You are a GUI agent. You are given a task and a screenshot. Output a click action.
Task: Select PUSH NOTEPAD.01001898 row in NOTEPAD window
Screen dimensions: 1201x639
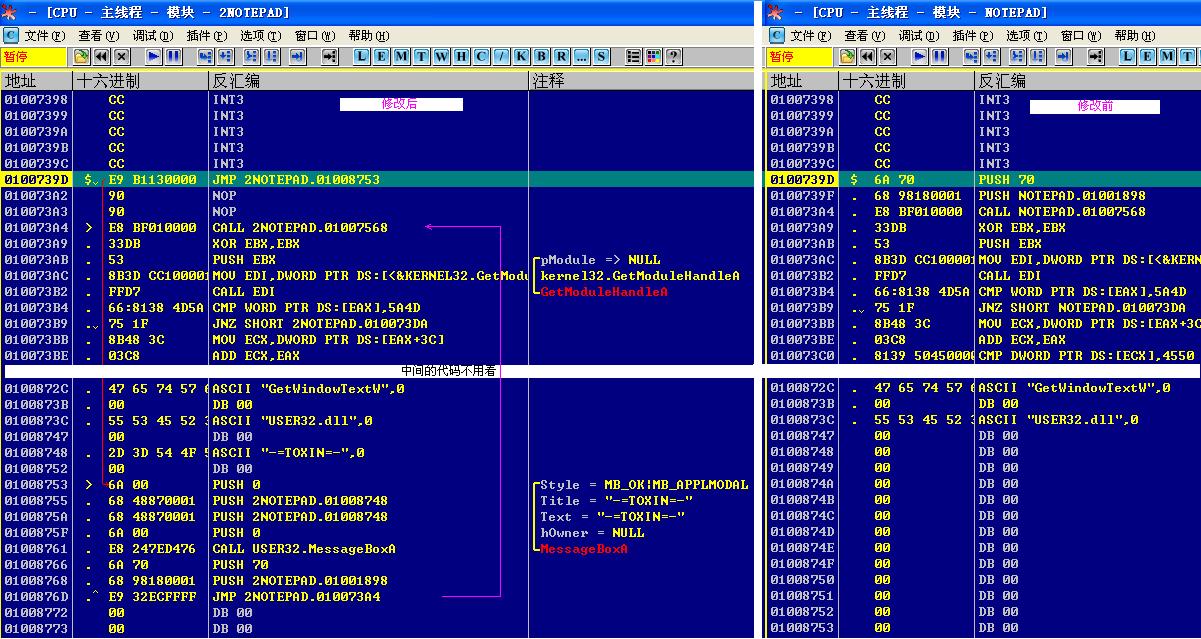coord(984,196)
